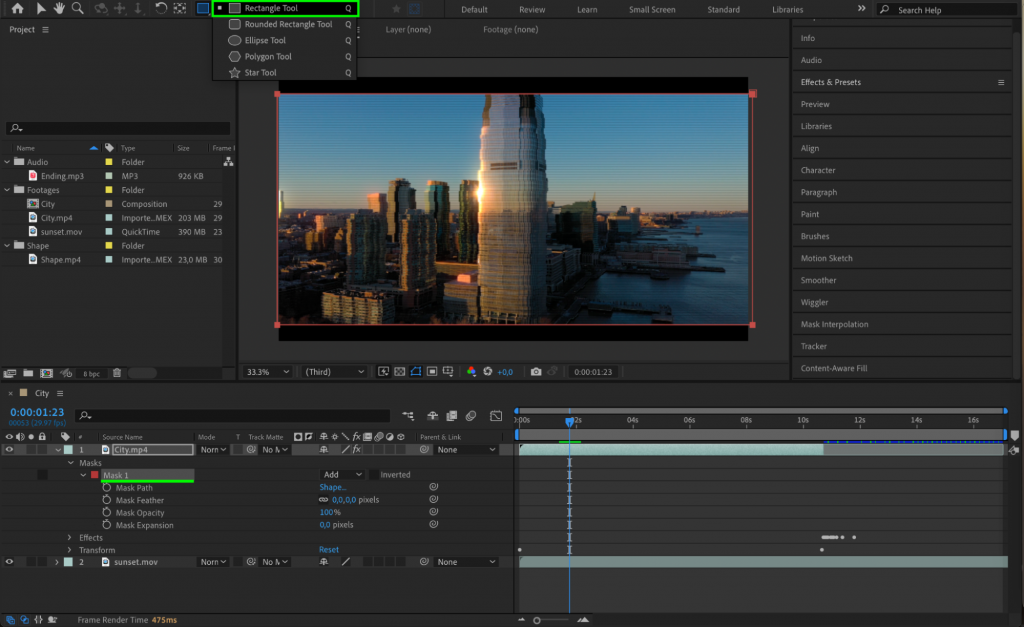The width and height of the screenshot is (1024, 627).
Task: Select the Zoom tool
Action: pos(78,9)
